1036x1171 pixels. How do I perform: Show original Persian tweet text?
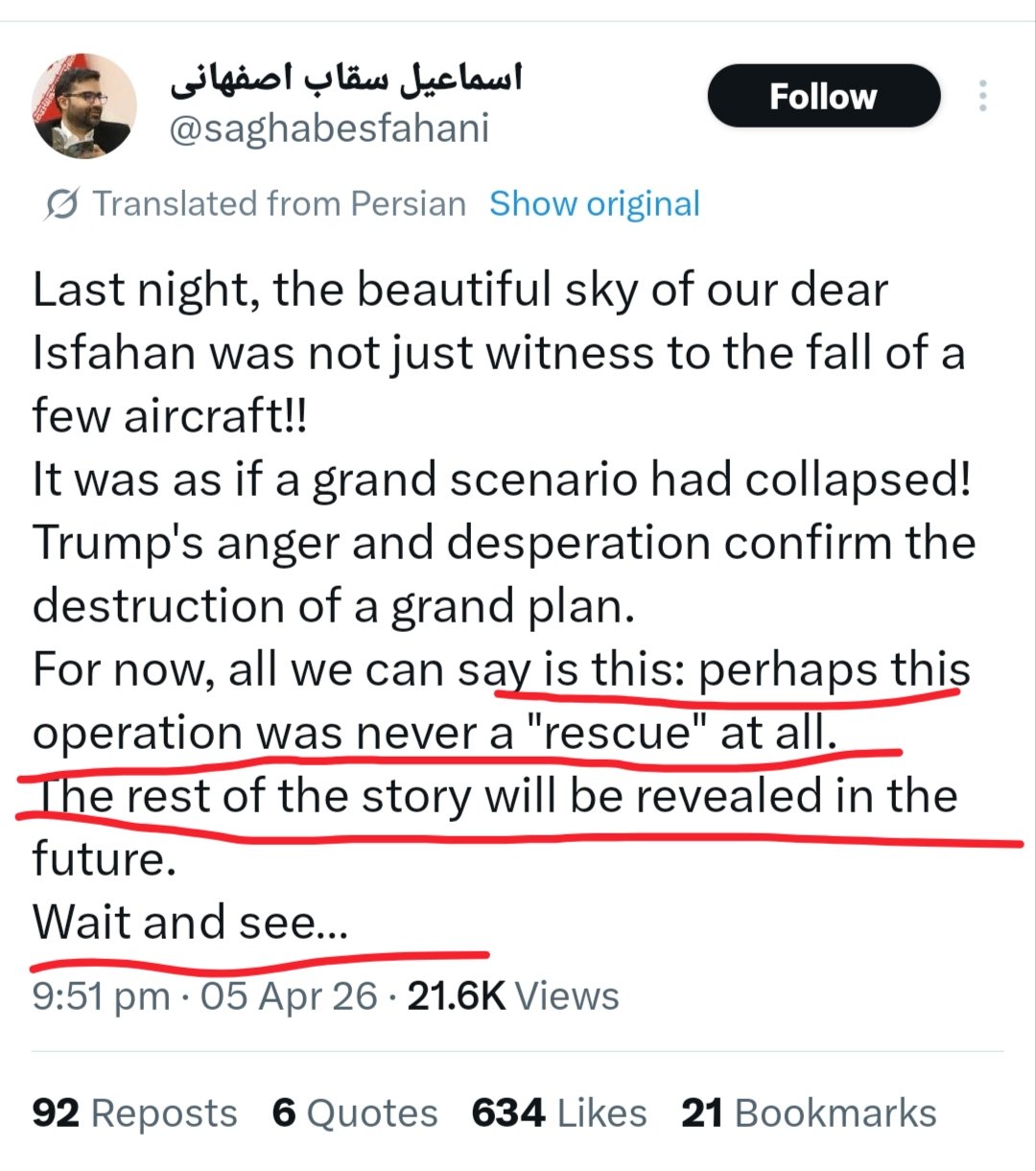595,204
